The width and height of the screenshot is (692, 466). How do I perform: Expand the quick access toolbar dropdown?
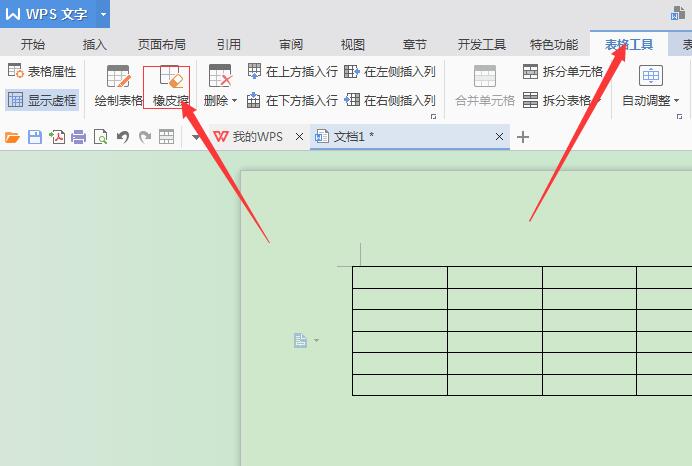196,137
